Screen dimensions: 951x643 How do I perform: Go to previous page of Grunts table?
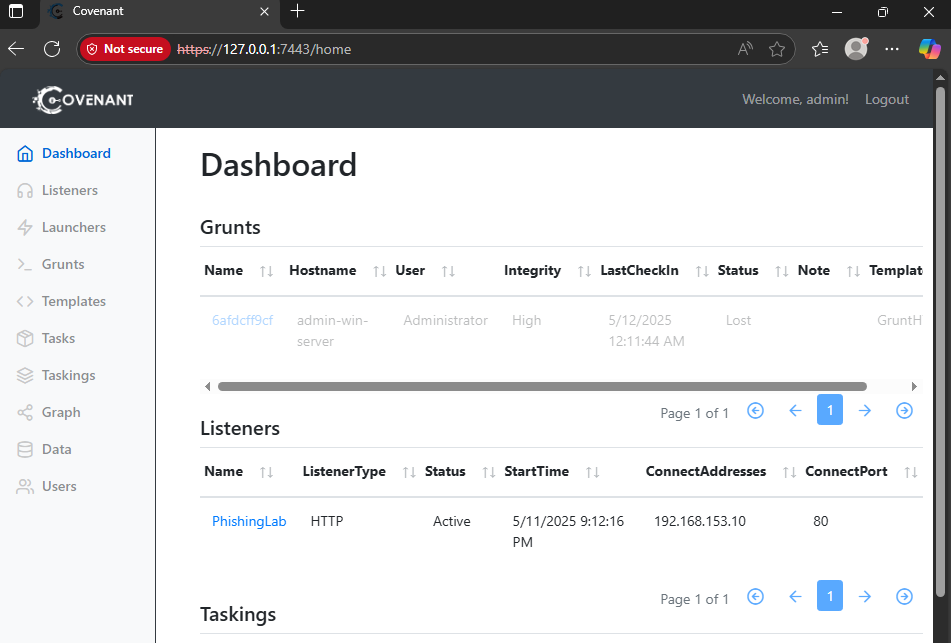(795, 411)
